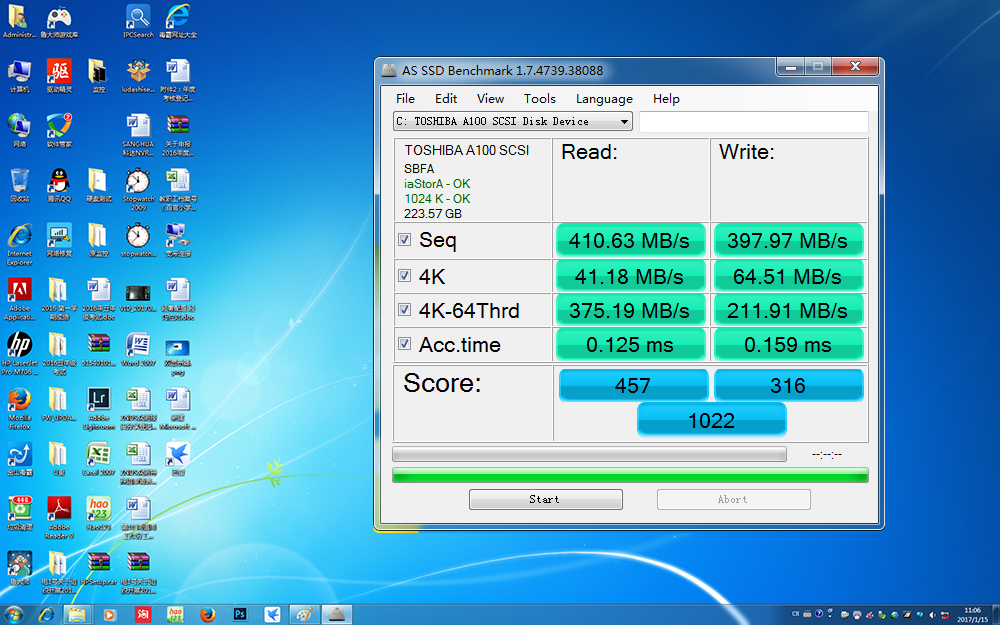Open the Recycle Bin desktop icon

pos(19,185)
